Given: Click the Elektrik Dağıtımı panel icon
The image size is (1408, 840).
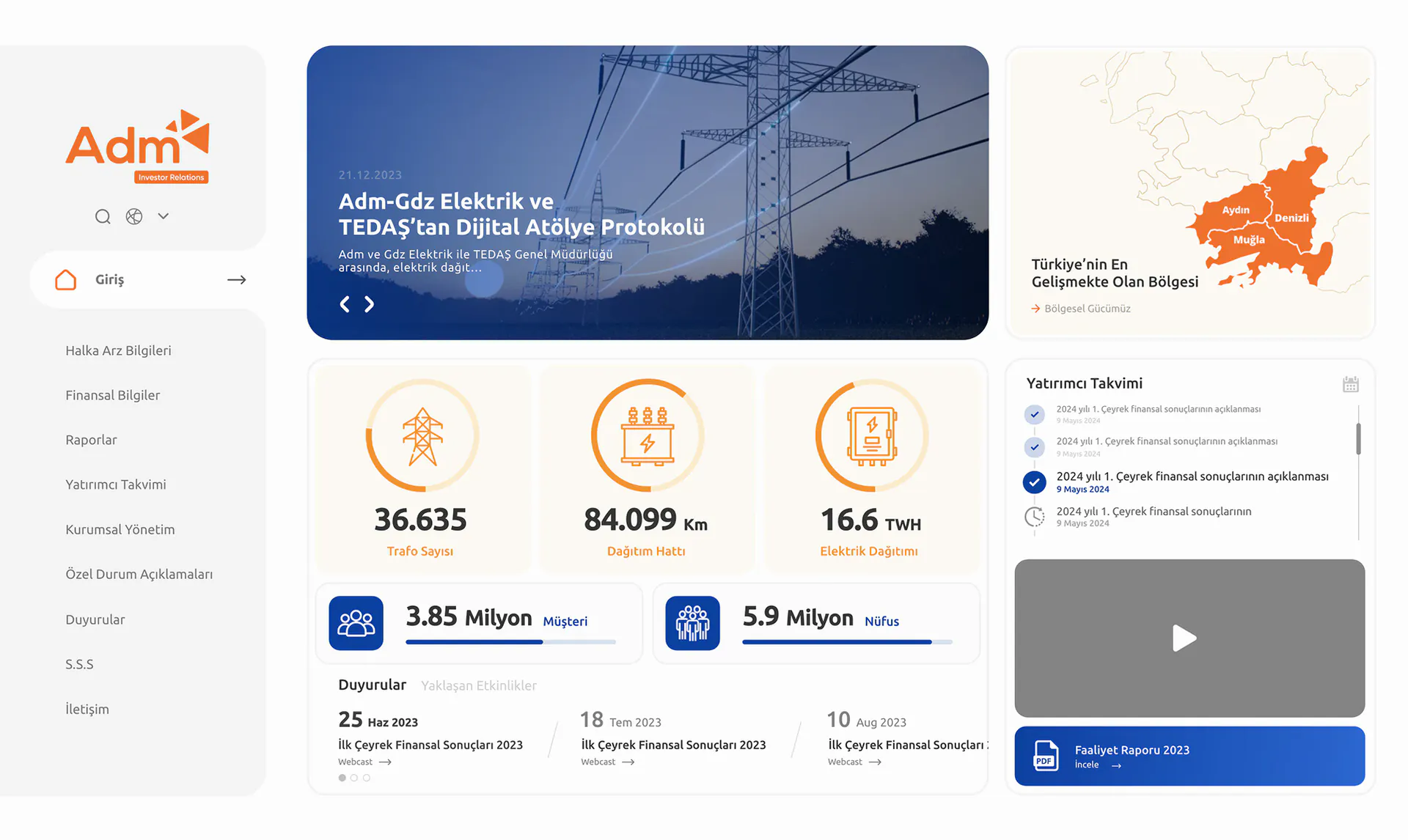Looking at the screenshot, I should click(872, 436).
